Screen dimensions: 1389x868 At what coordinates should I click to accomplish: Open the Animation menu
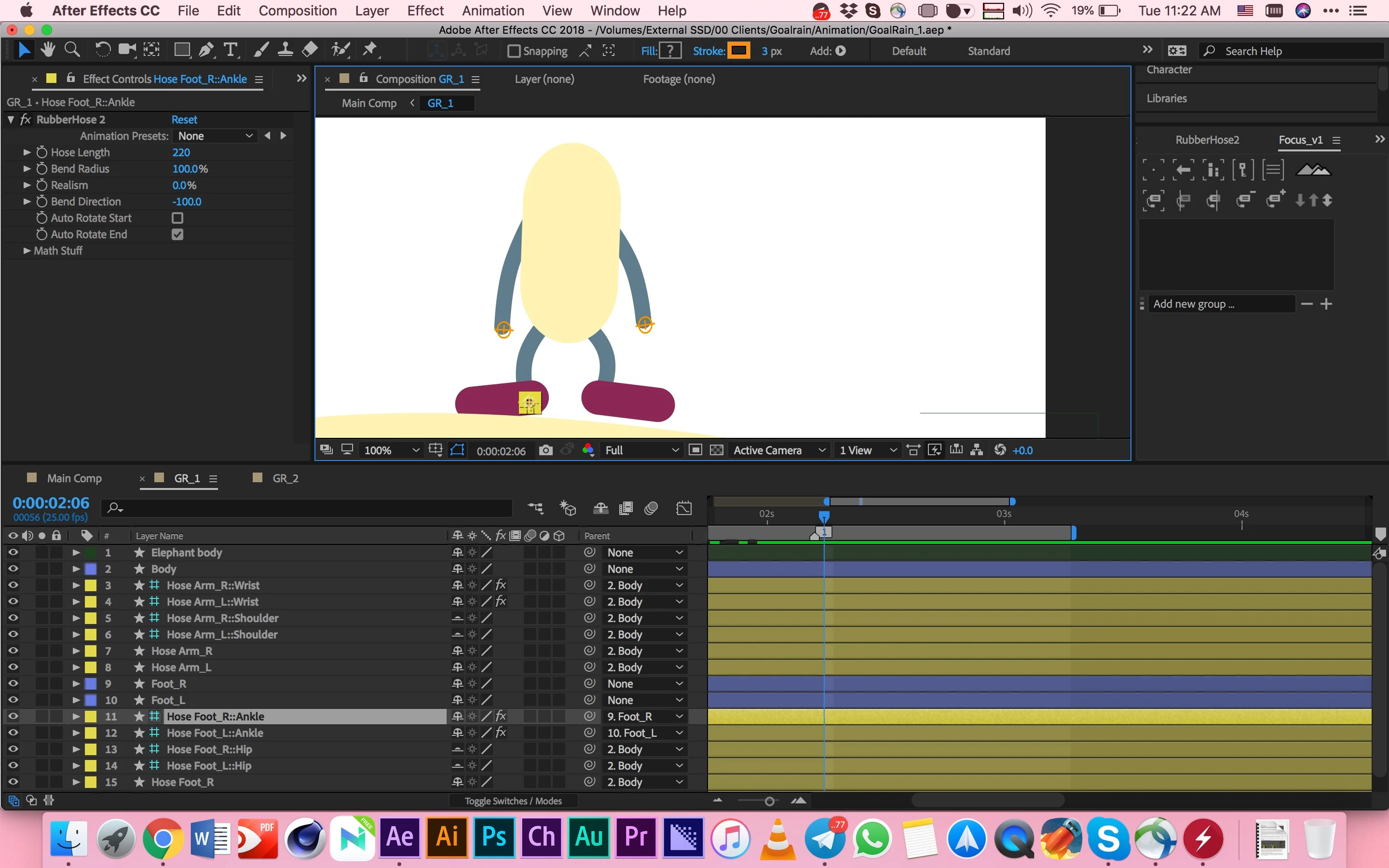[492, 11]
